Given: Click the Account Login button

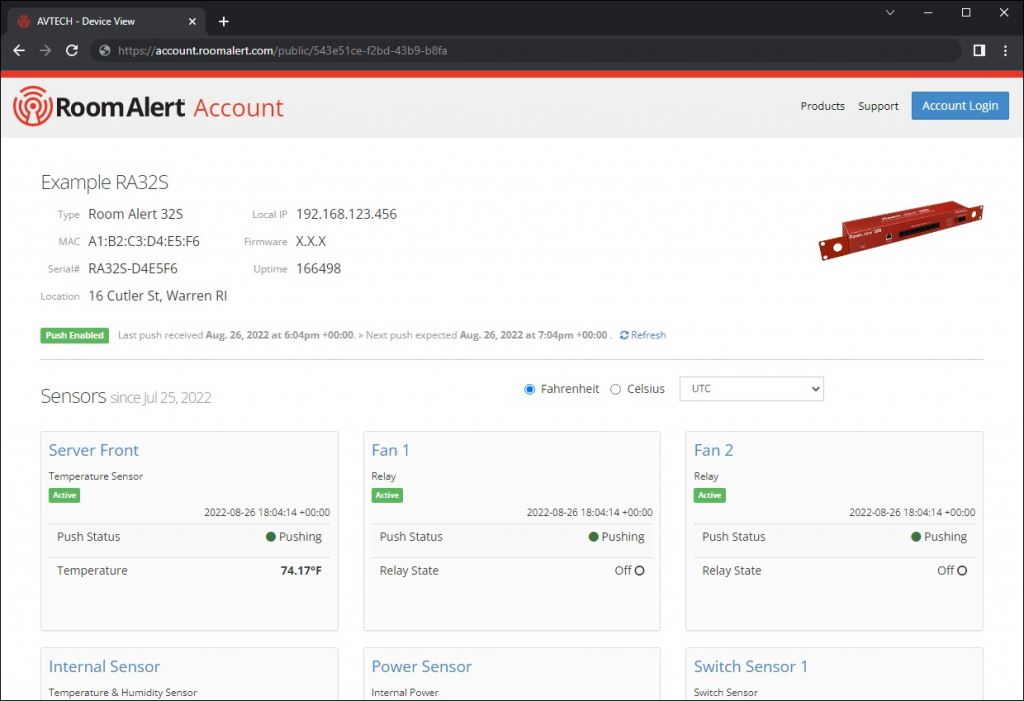Looking at the screenshot, I should (959, 105).
